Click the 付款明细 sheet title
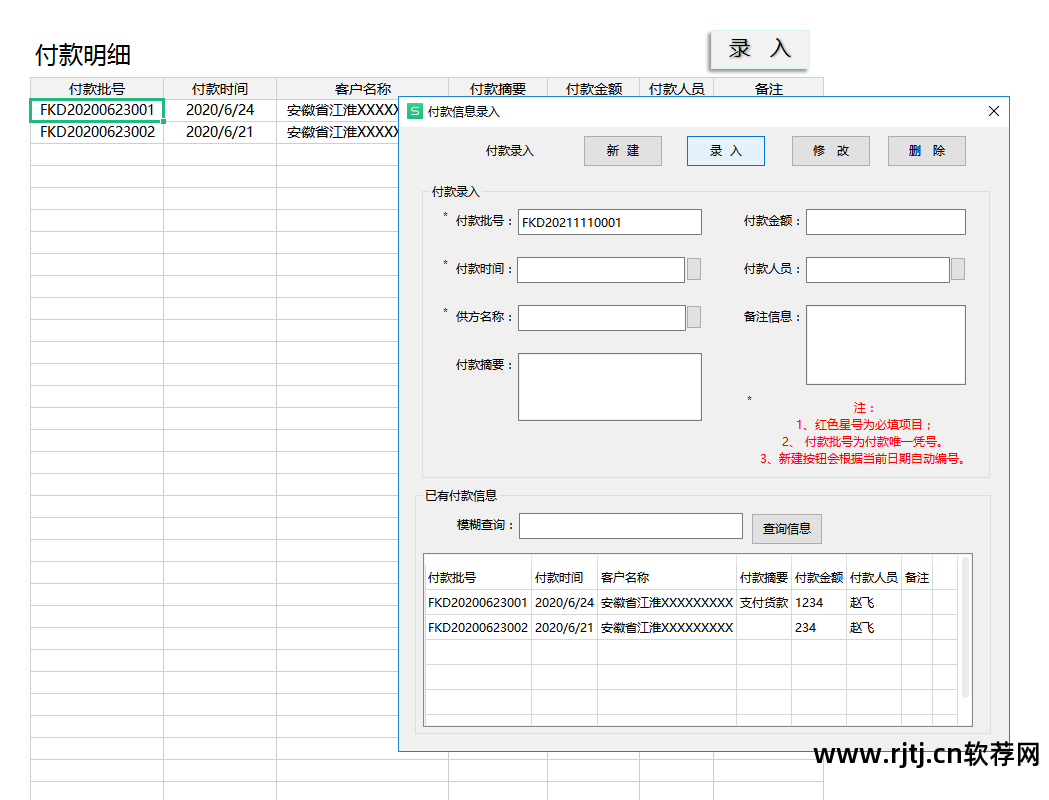Screen dimensions: 1049x800 (83, 55)
